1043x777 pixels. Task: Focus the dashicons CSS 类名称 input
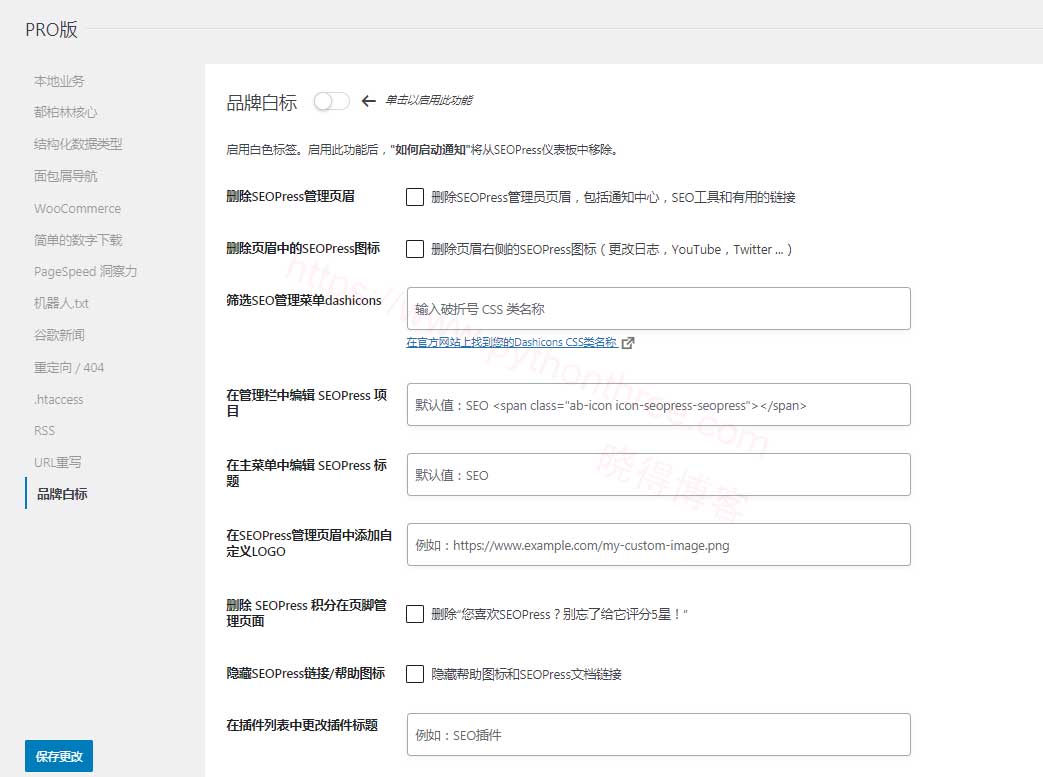point(659,309)
